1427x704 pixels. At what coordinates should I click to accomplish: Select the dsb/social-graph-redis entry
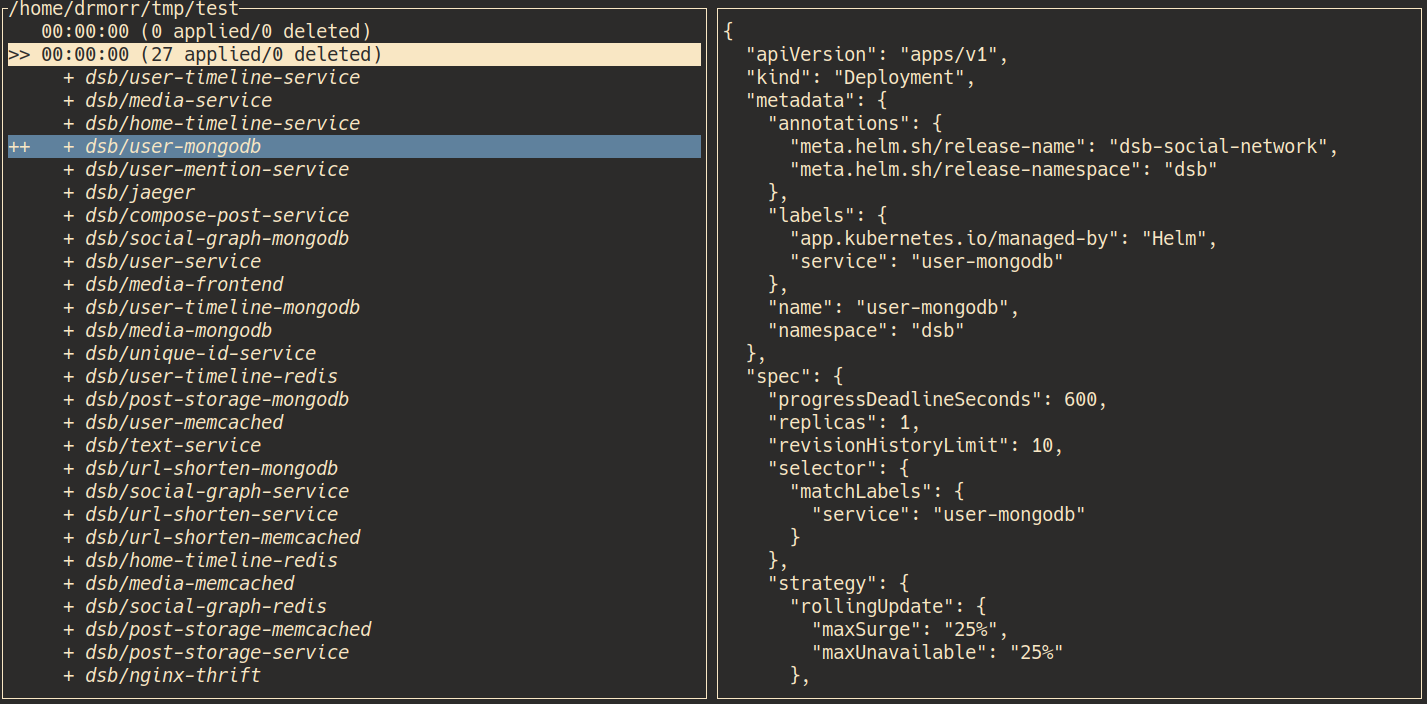[x=206, y=607]
